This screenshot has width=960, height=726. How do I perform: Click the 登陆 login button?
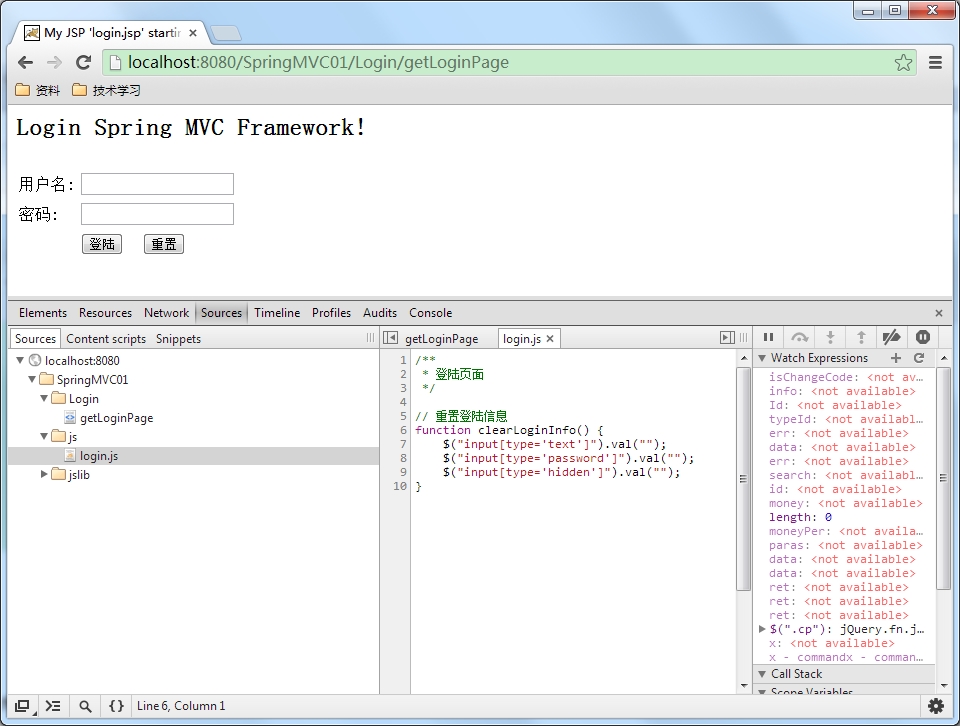coord(102,244)
